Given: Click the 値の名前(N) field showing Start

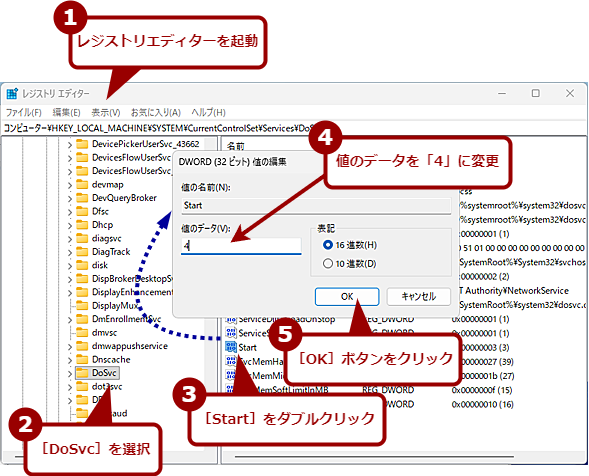Looking at the screenshot, I should pos(316,206).
